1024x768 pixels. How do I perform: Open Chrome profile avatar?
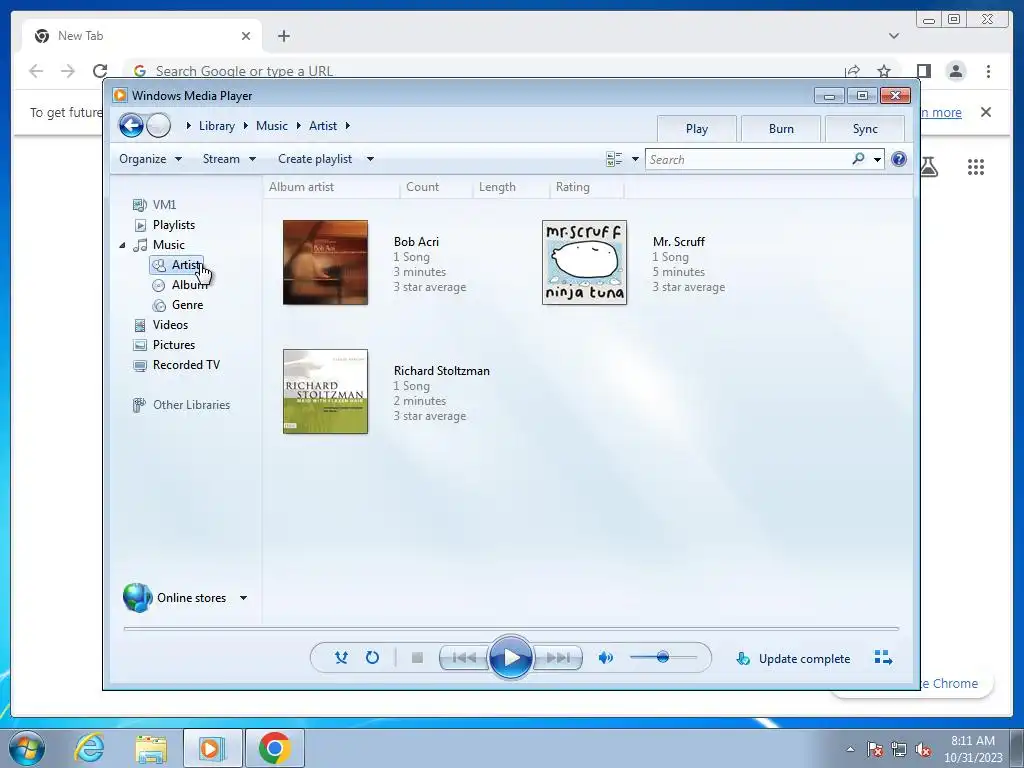pos(956,71)
